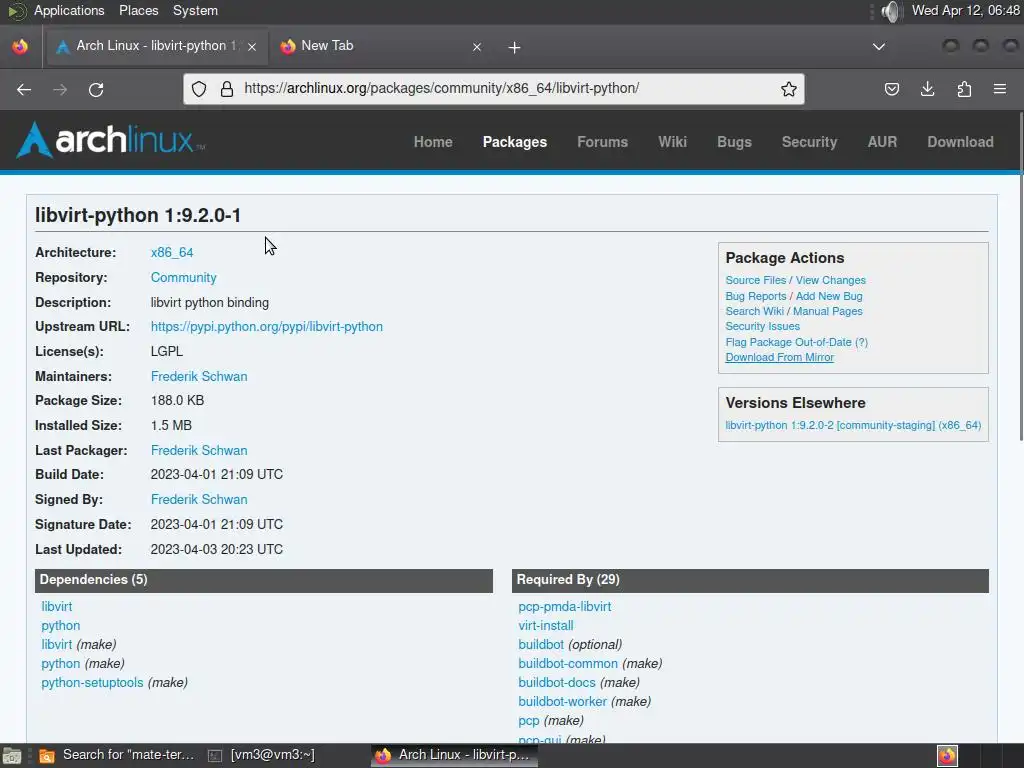Open the buildbot-common package link

coord(568,664)
